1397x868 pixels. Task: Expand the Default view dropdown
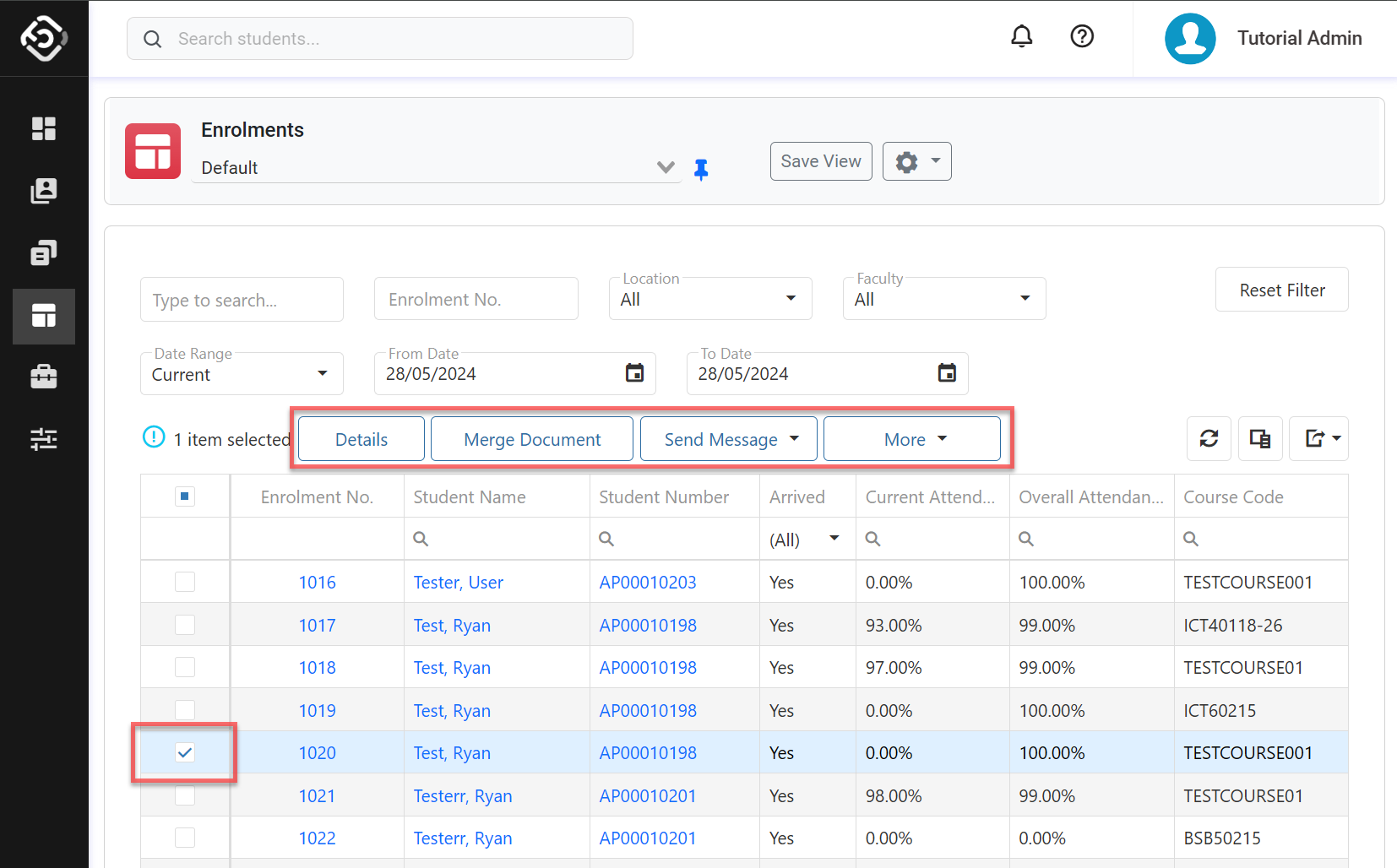666,167
